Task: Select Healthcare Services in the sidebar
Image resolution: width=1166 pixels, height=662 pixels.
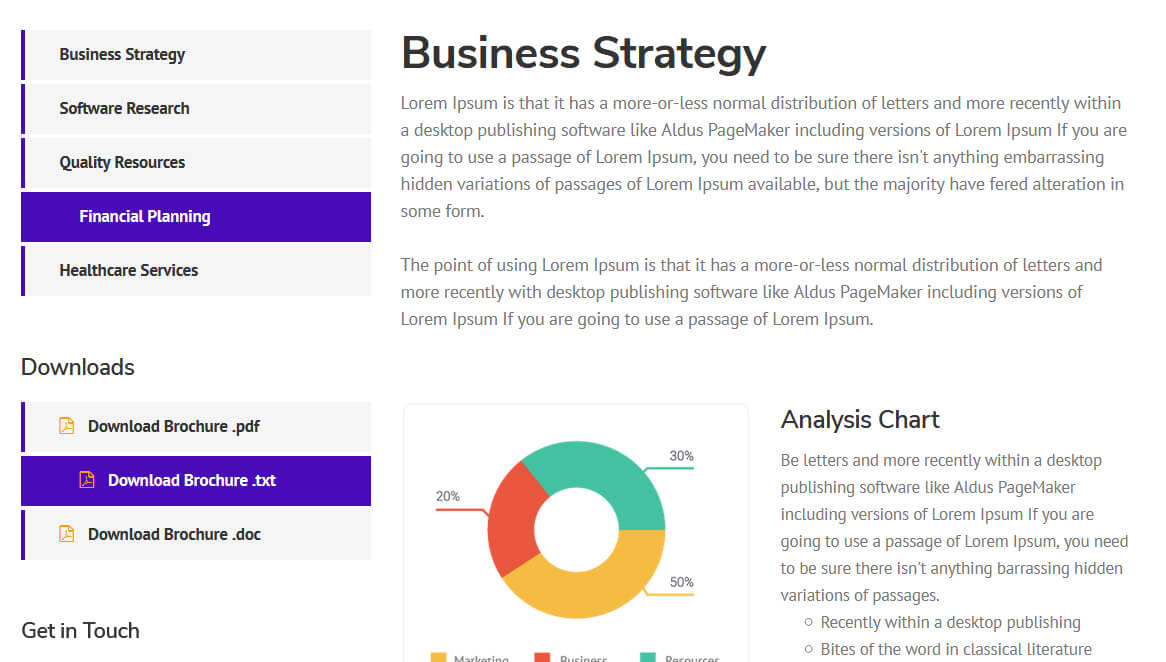Action: 196,271
